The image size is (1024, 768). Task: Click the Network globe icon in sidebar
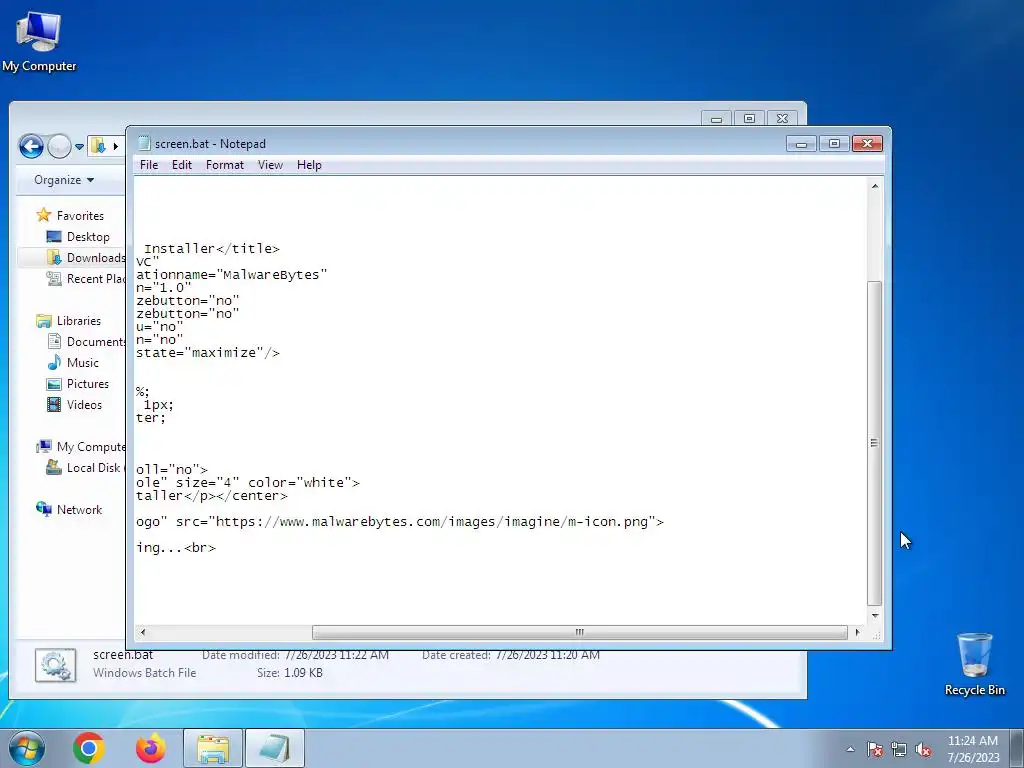[x=44, y=509]
